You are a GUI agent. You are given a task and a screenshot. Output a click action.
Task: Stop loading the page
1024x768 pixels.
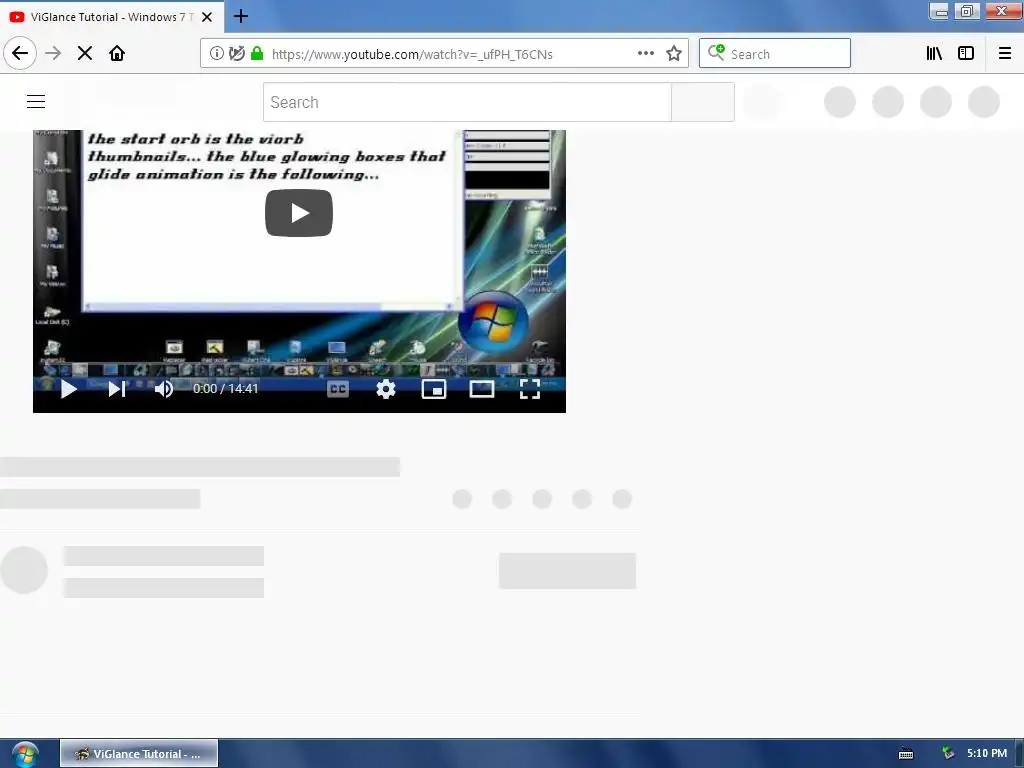click(x=85, y=54)
